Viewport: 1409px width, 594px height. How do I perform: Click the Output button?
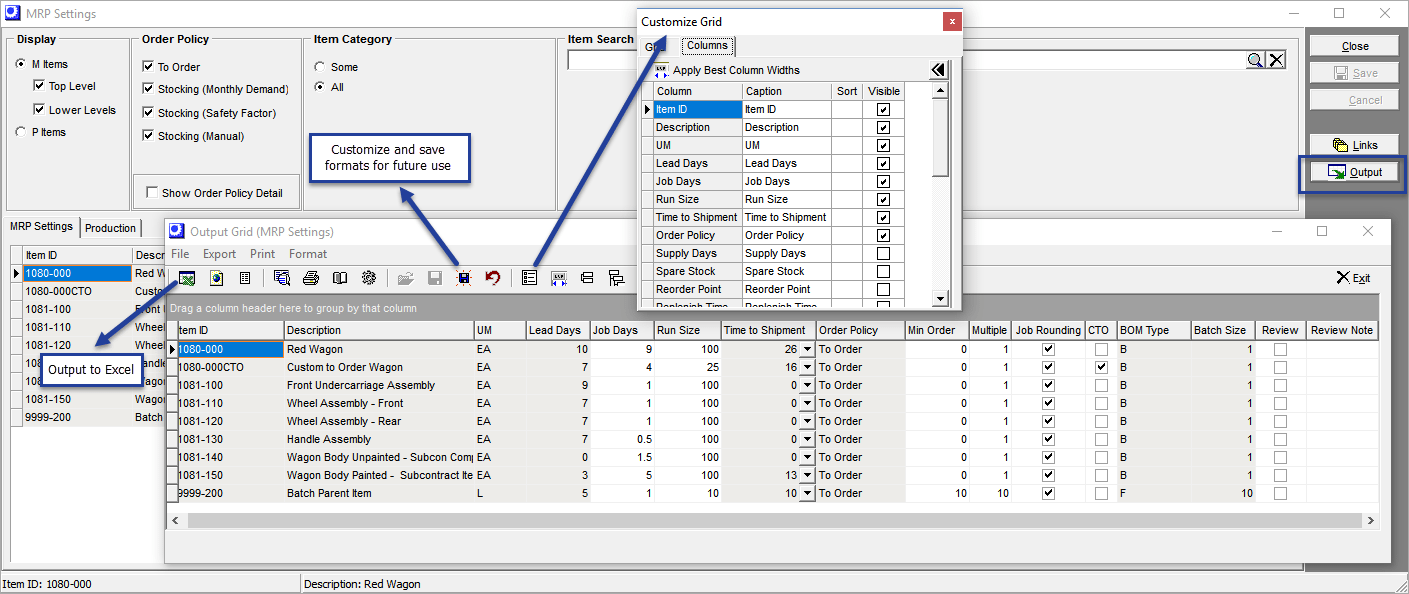(x=1353, y=171)
